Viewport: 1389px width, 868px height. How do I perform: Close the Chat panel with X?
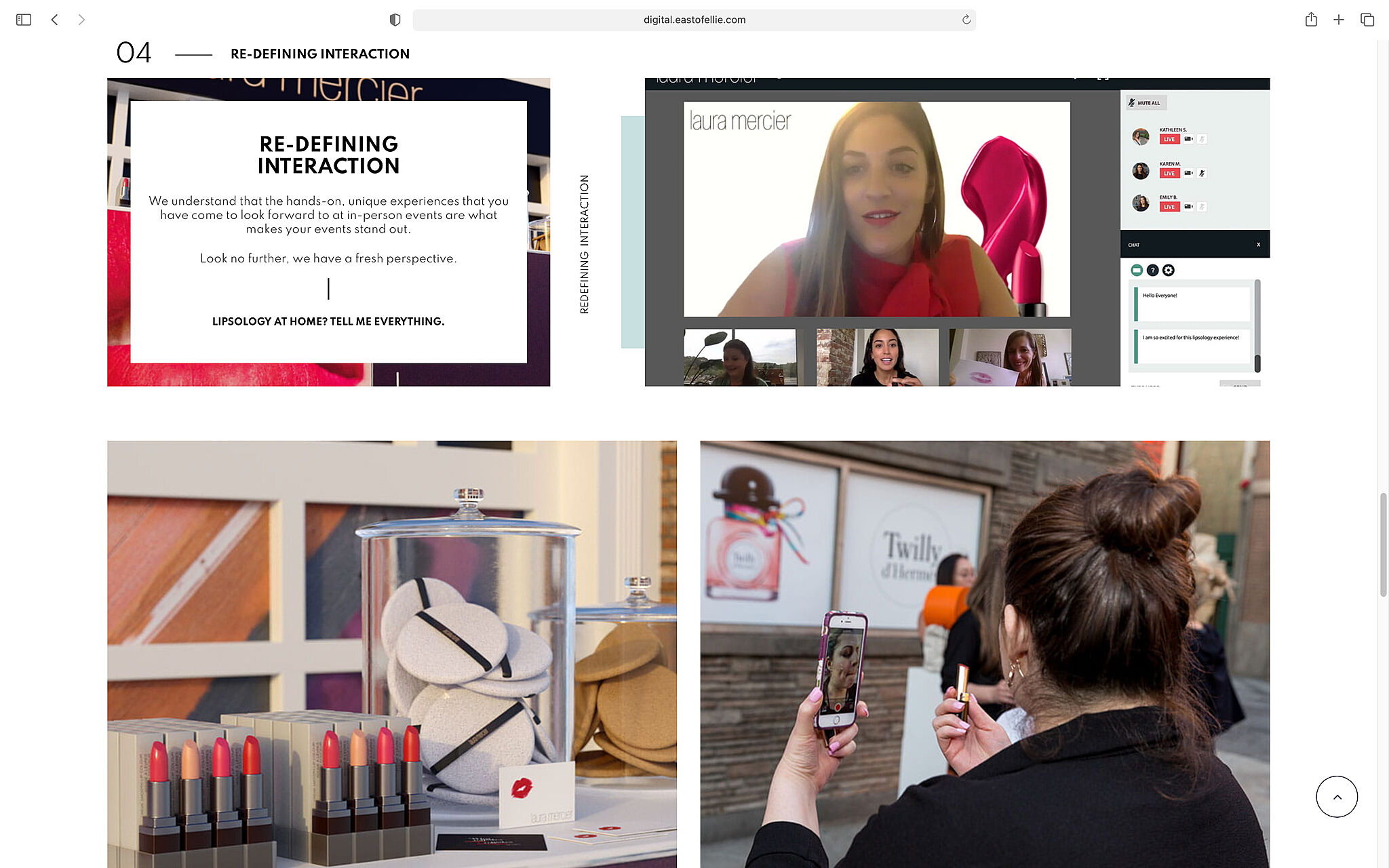click(1258, 245)
